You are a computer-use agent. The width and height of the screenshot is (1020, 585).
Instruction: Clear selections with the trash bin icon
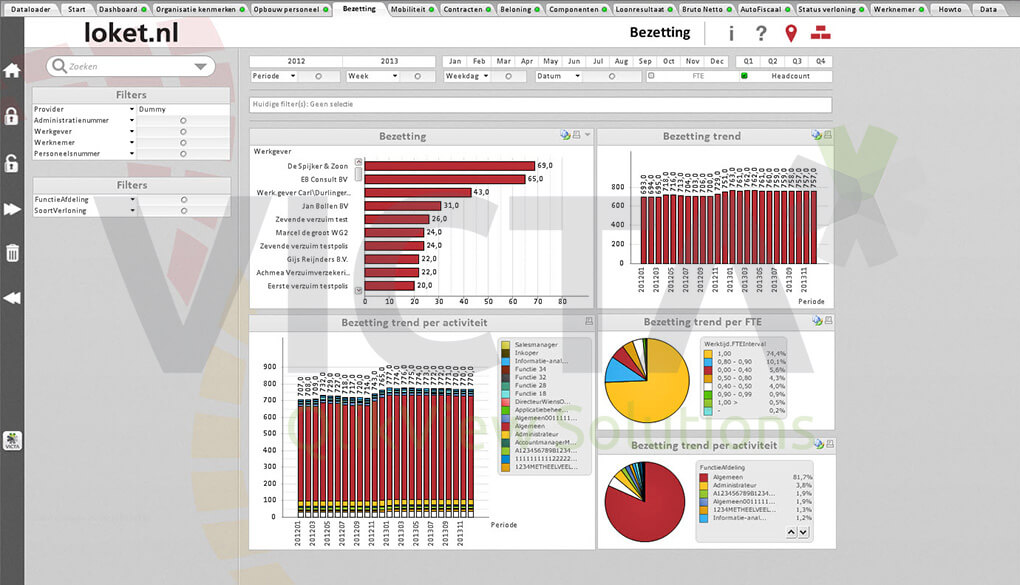pos(12,252)
